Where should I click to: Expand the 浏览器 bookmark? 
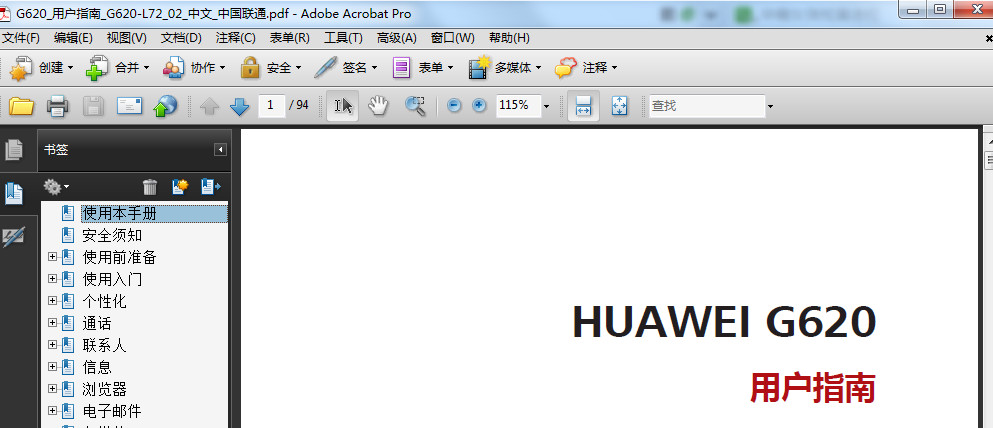coord(53,389)
